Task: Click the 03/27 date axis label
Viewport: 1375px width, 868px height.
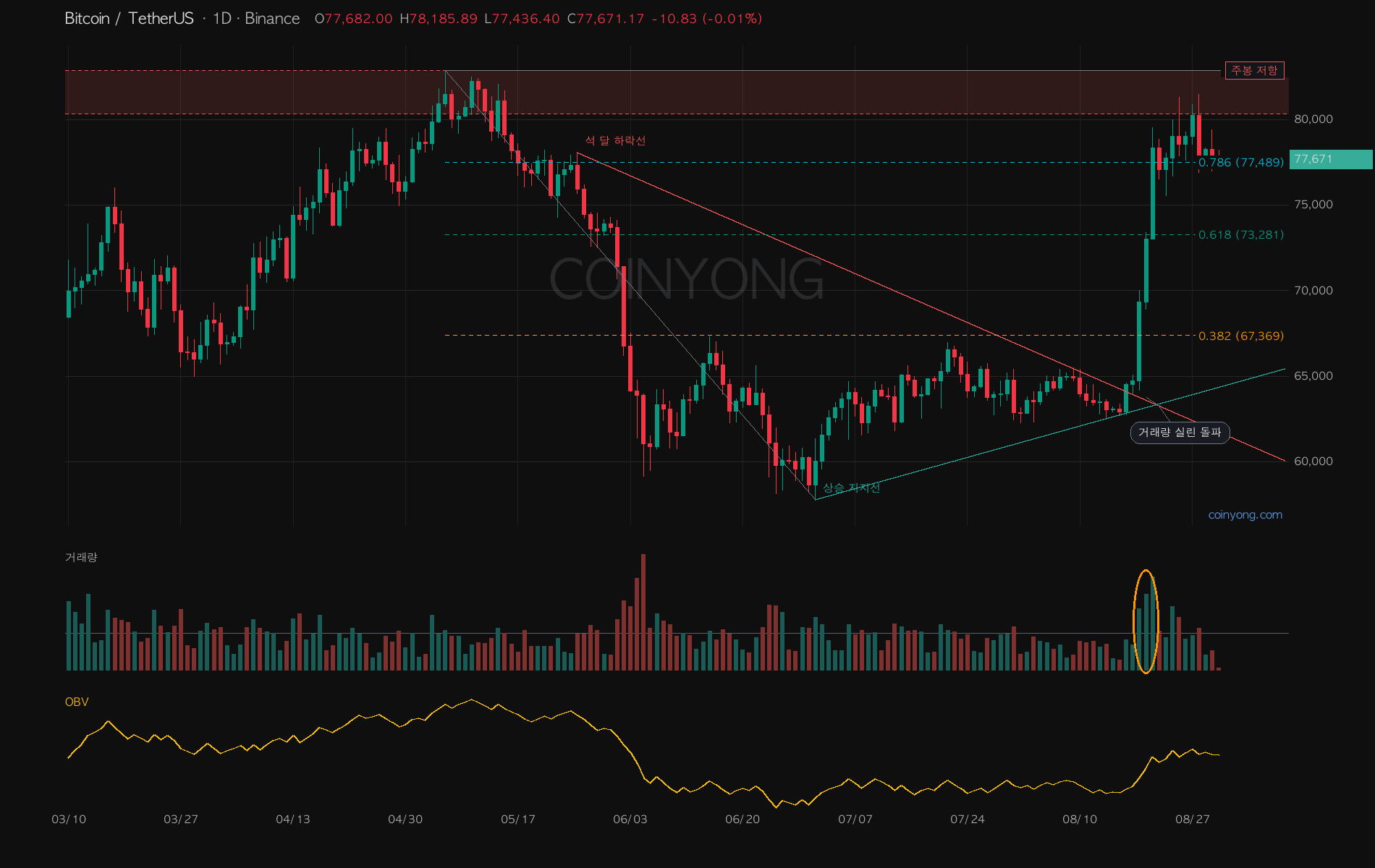Action: 181,820
